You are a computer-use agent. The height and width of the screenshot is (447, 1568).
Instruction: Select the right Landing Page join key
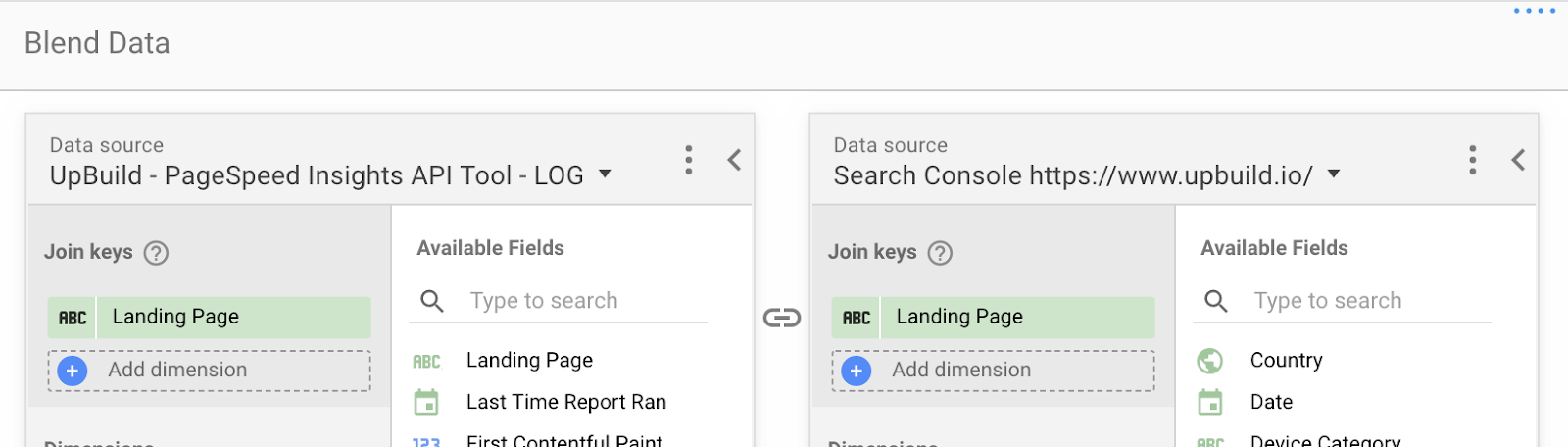[x=993, y=318]
